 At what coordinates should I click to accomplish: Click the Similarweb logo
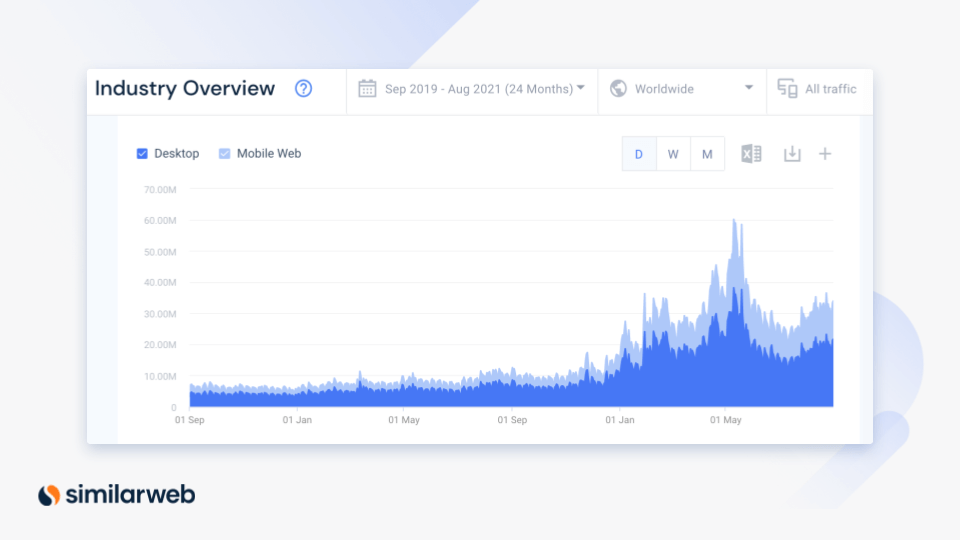[116, 495]
